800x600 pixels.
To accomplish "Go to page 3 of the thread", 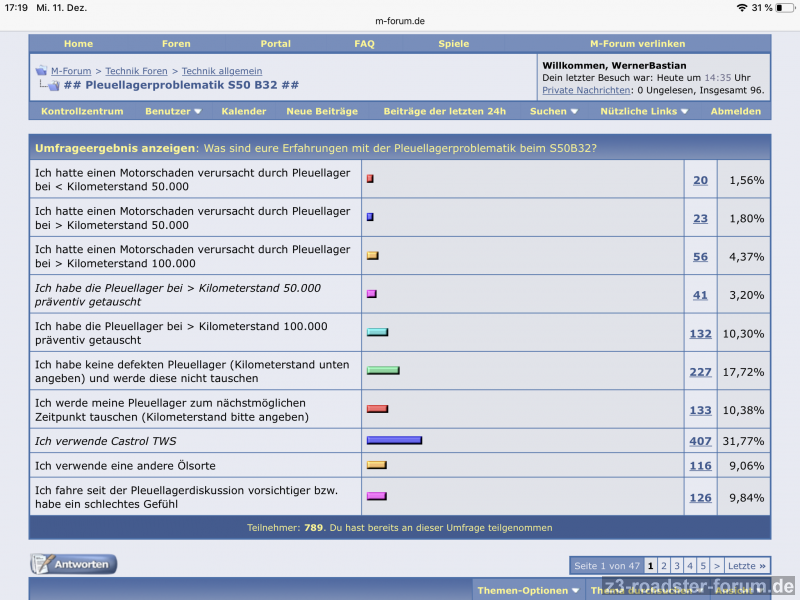I will point(677,566).
